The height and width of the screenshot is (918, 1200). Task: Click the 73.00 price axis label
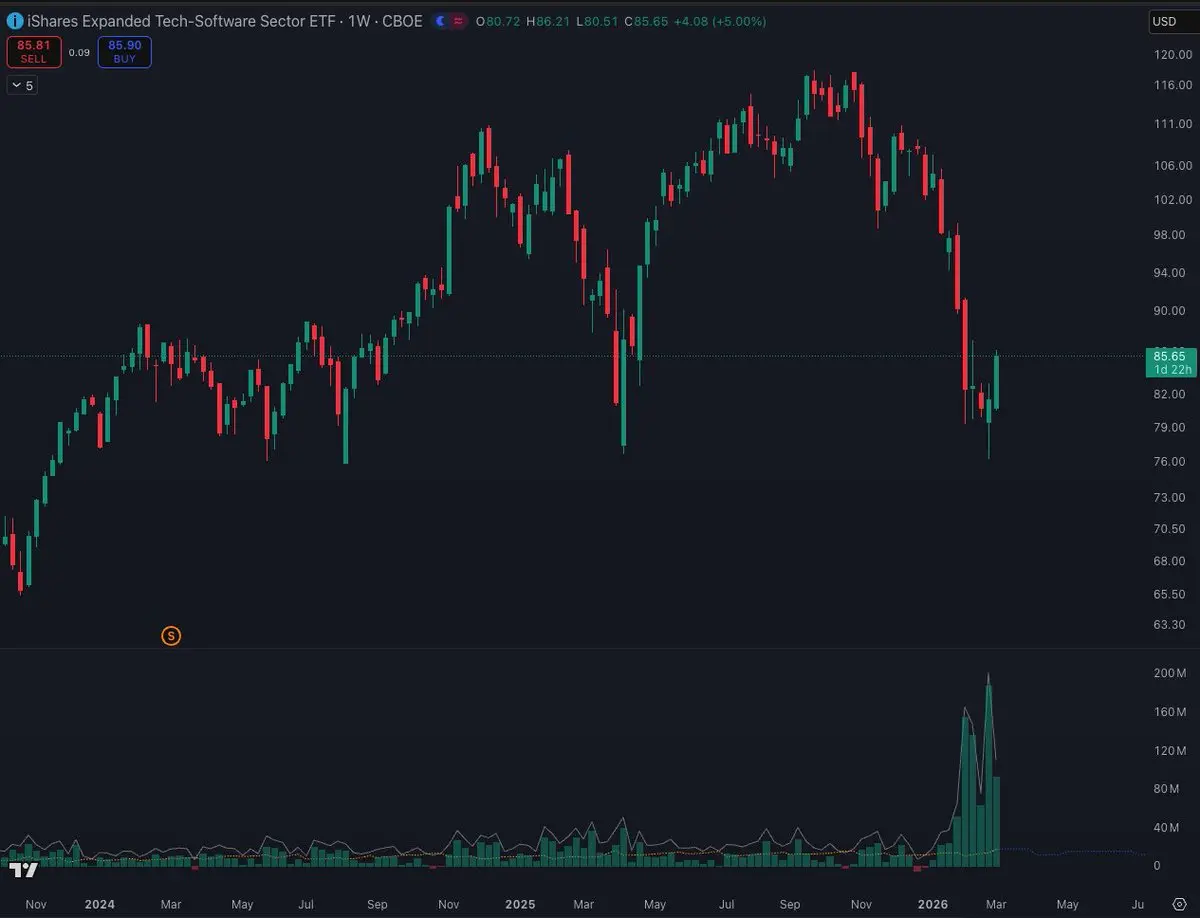click(x=1171, y=497)
